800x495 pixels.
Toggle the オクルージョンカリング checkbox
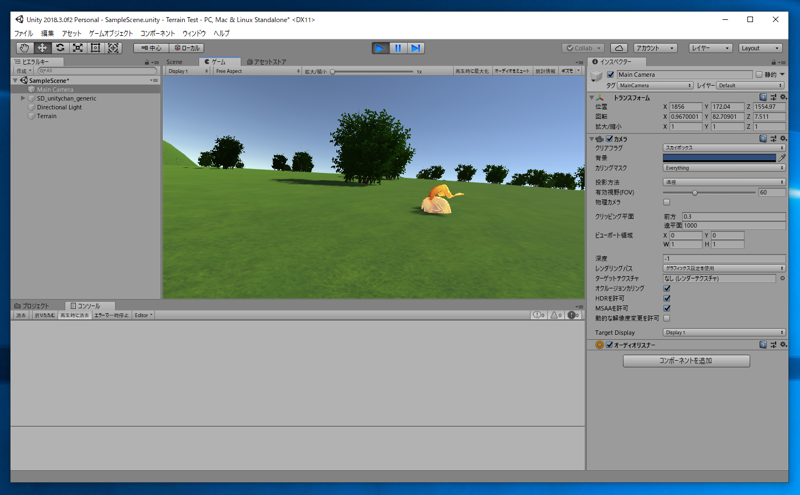[666, 288]
